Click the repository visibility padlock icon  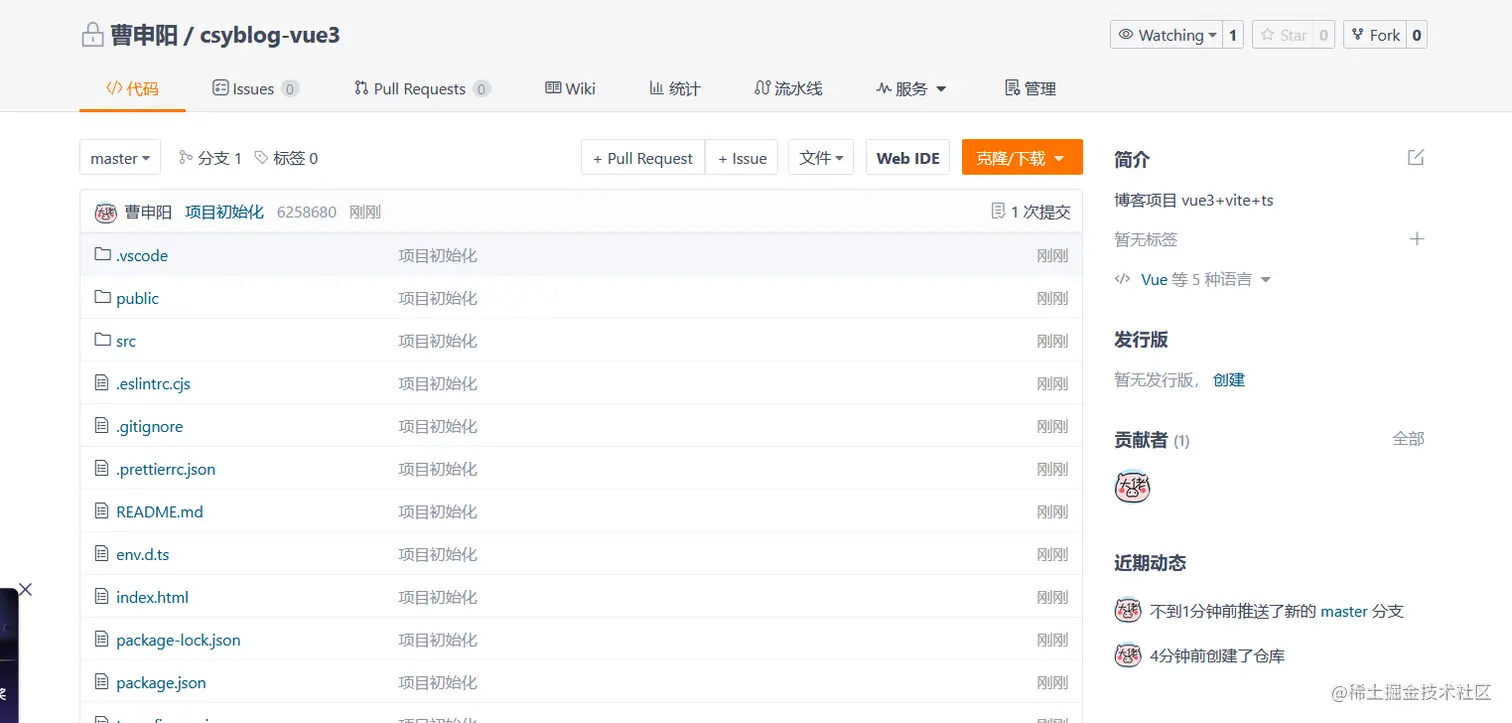(x=92, y=33)
